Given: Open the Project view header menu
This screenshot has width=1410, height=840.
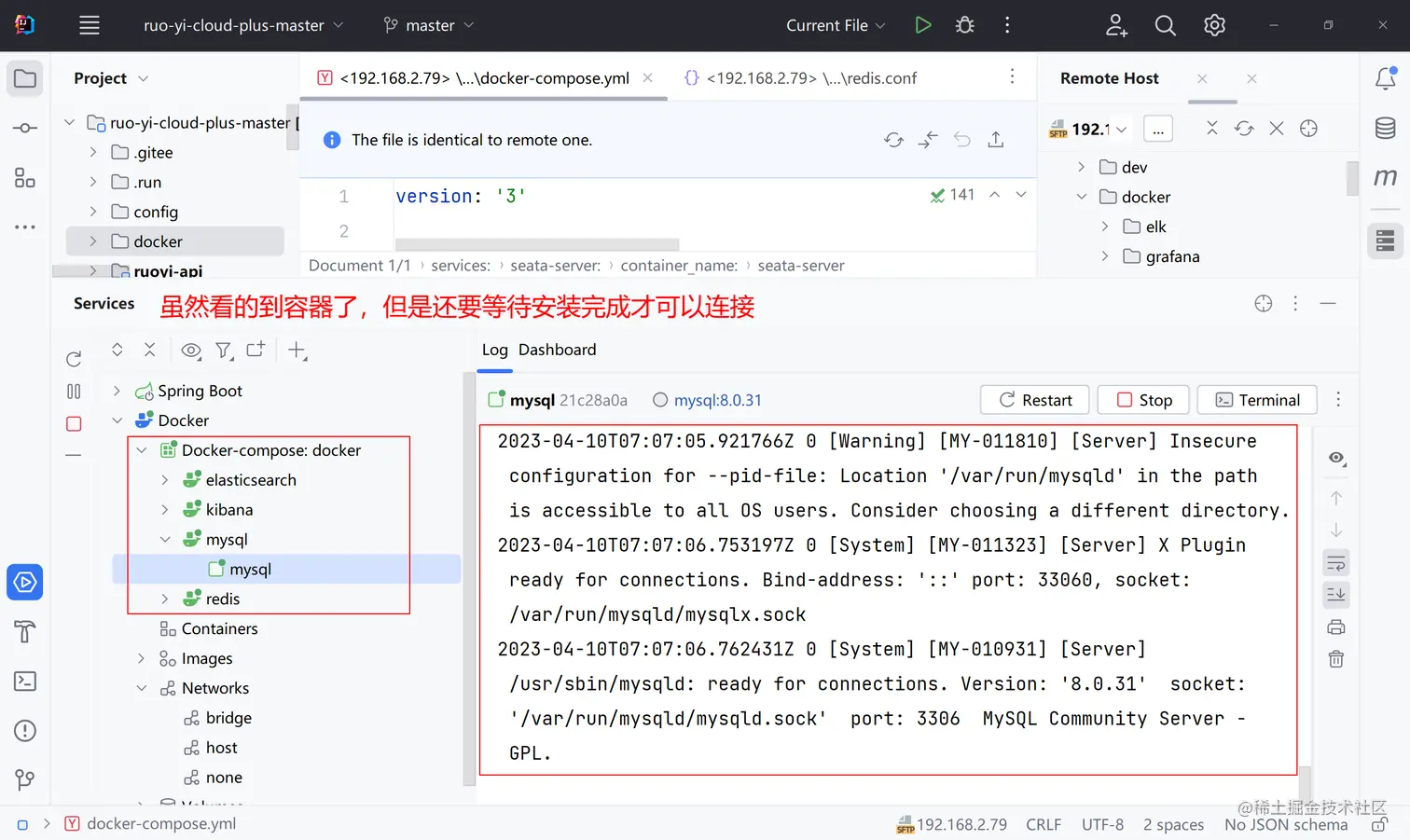Looking at the screenshot, I should coord(143,78).
